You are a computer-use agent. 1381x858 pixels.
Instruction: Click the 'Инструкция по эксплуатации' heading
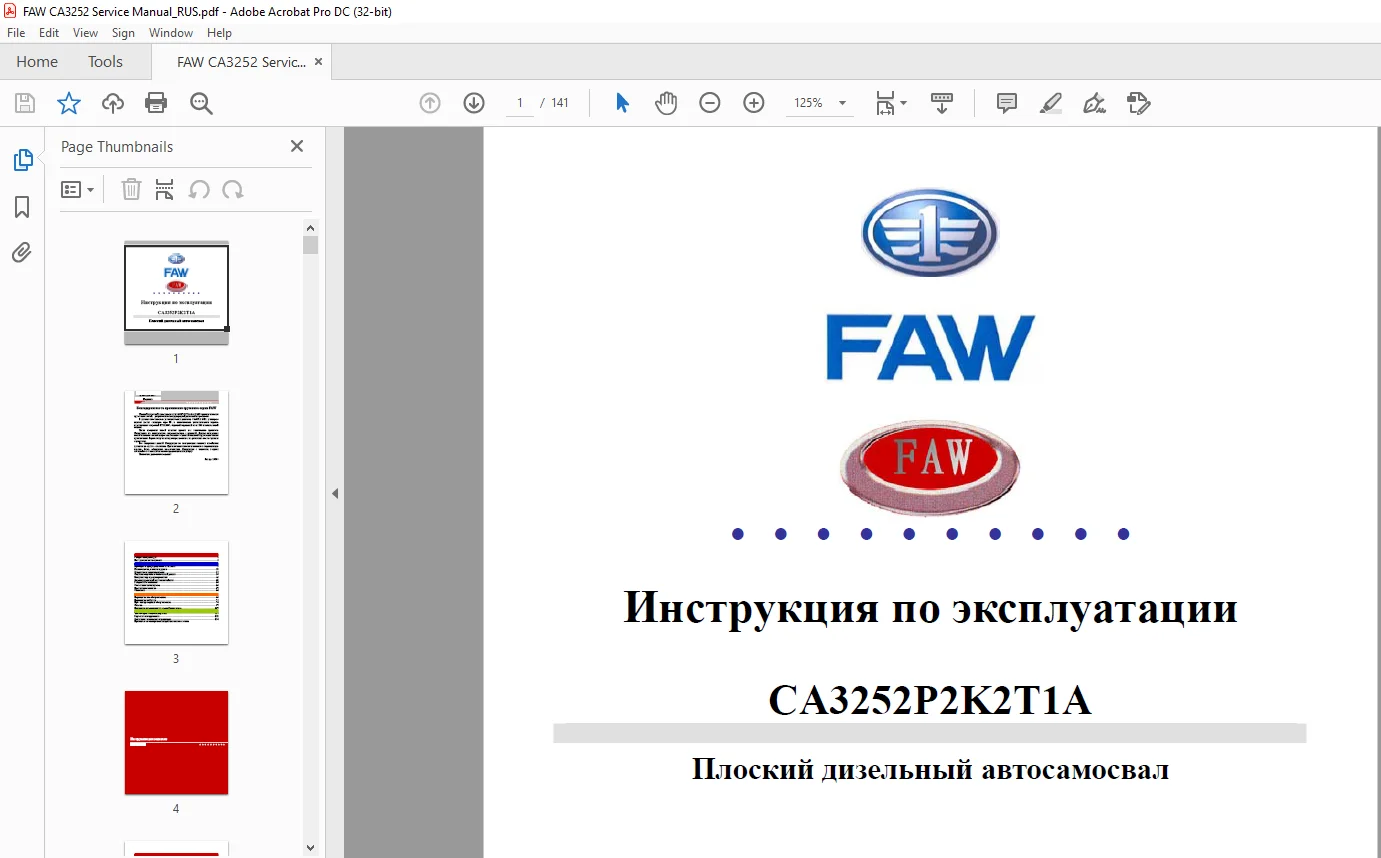coord(930,609)
